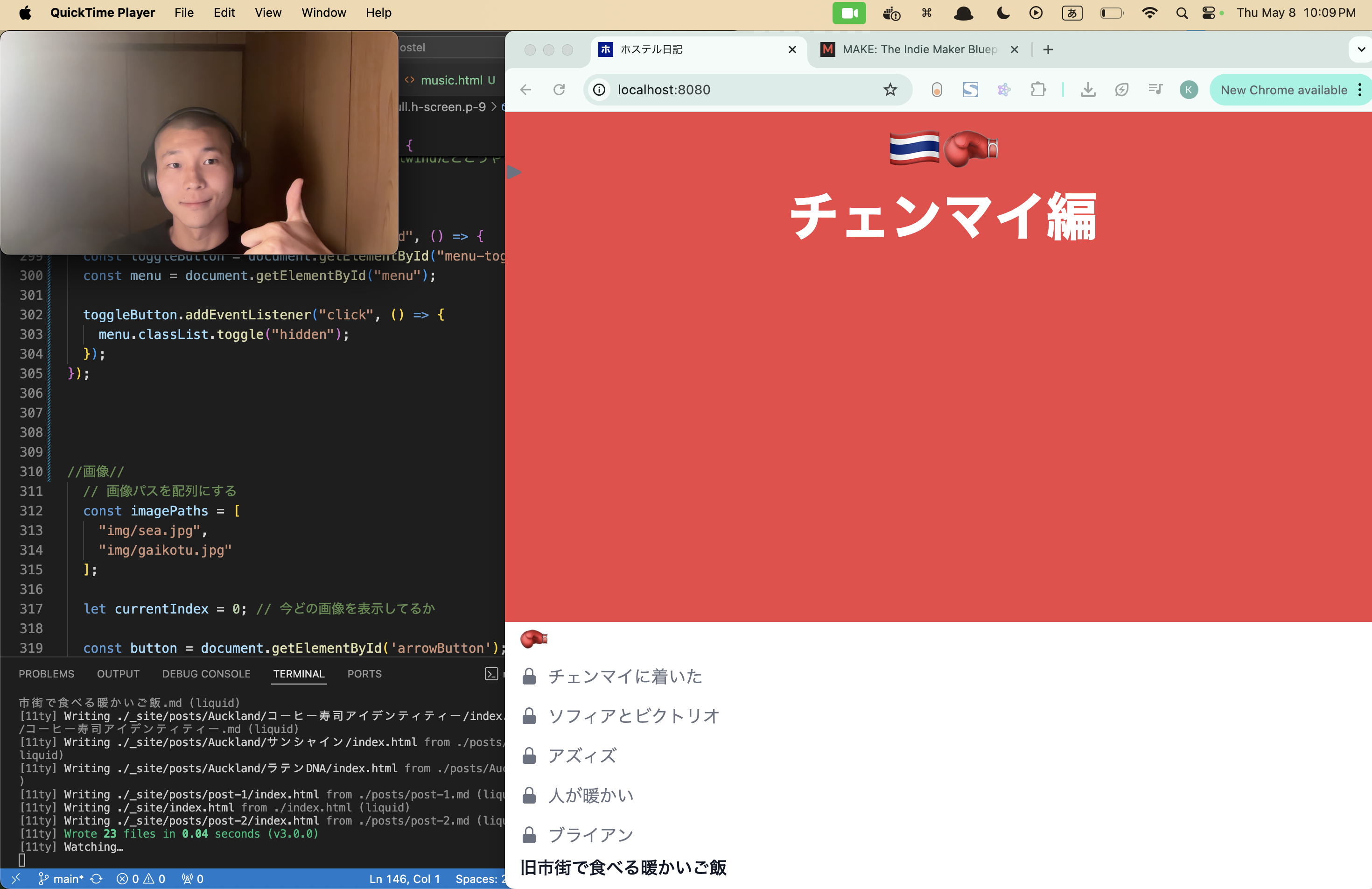The height and width of the screenshot is (889, 1372).
Task: Select the TERMINAL panel tab
Action: click(299, 674)
